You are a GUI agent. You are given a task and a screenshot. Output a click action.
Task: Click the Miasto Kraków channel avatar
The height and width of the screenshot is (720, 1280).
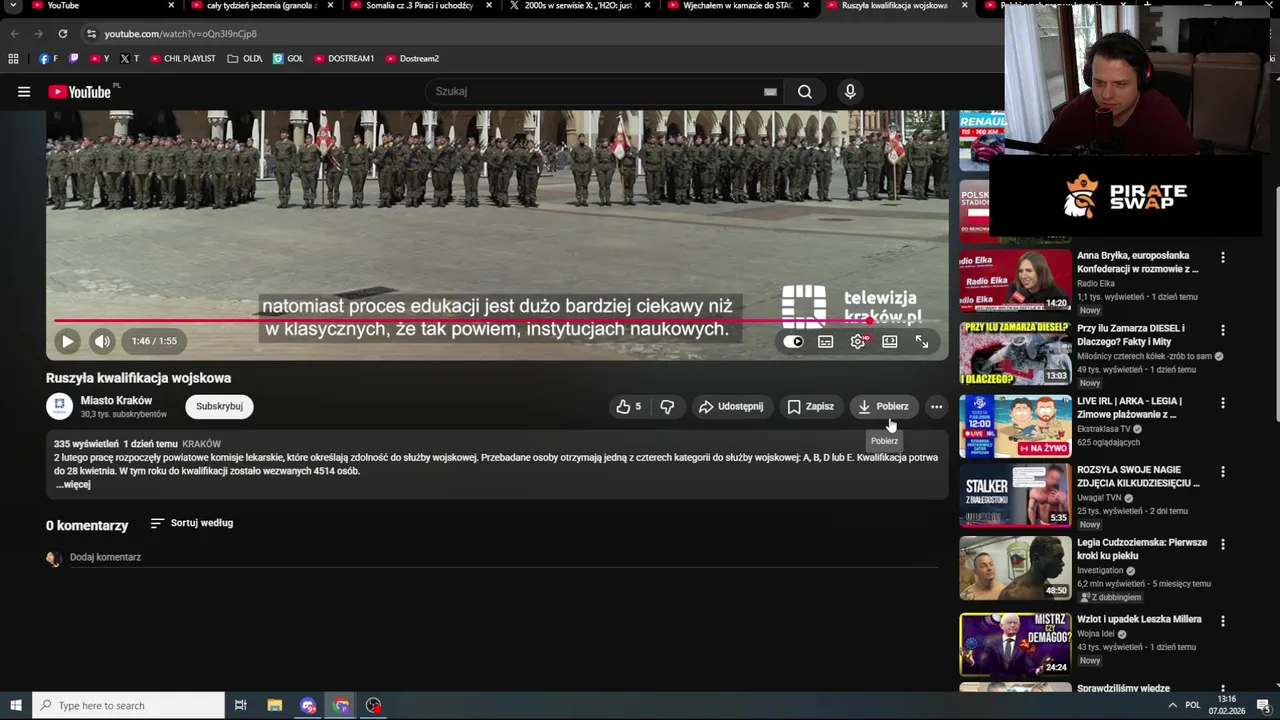[60, 406]
